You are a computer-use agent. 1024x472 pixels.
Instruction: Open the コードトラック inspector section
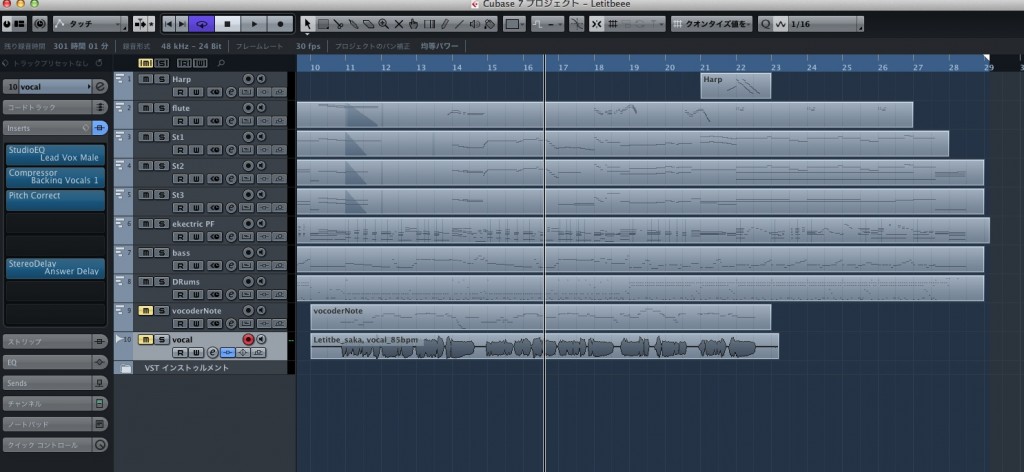click(46, 107)
